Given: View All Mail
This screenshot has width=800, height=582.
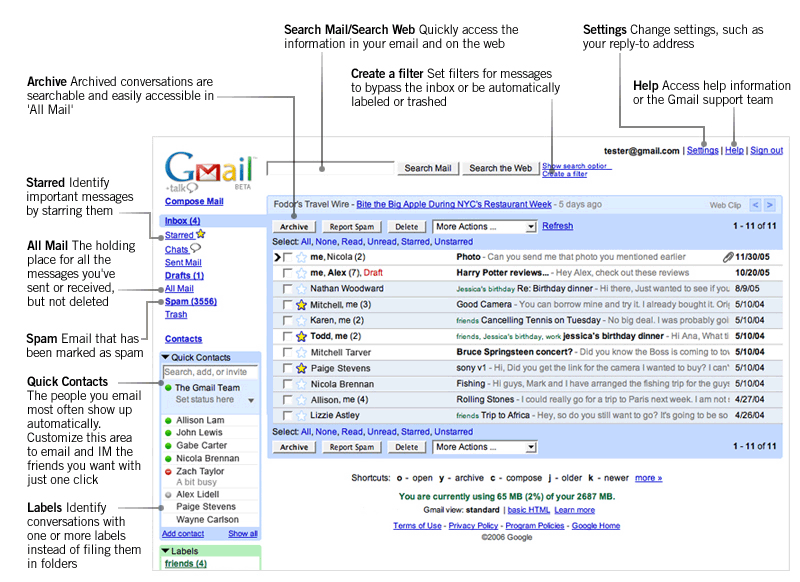Looking at the screenshot, I should click(x=179, y=288).
